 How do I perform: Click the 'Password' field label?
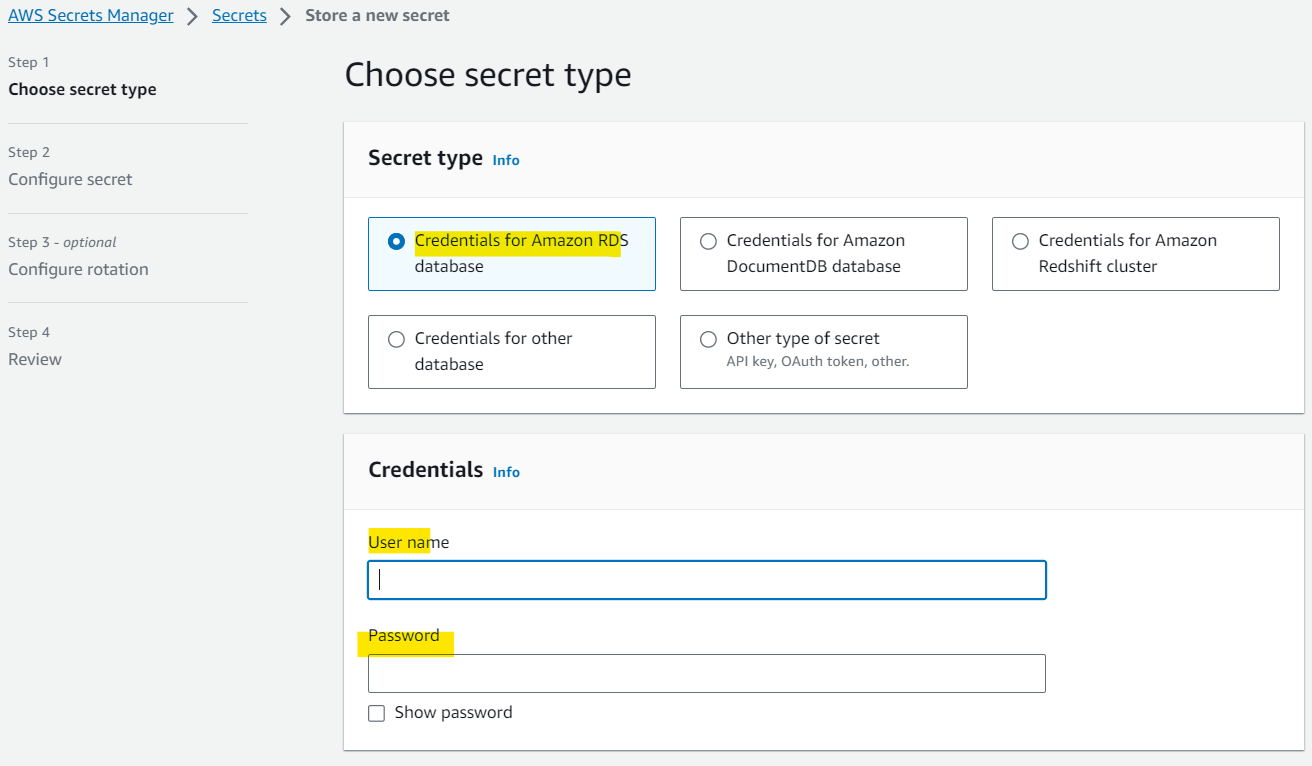403,636
